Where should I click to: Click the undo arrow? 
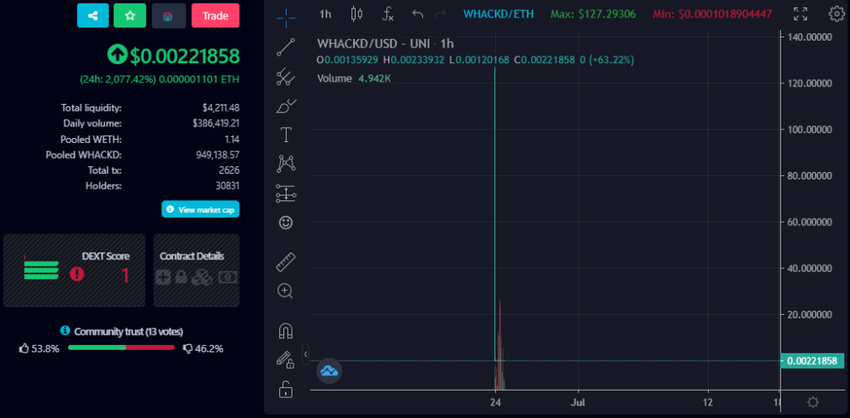coord(417,15)
